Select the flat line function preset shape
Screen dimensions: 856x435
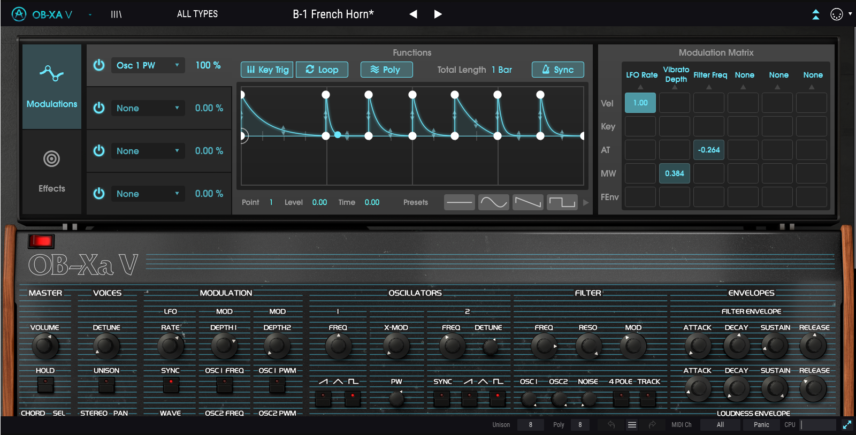click(459, 202)
